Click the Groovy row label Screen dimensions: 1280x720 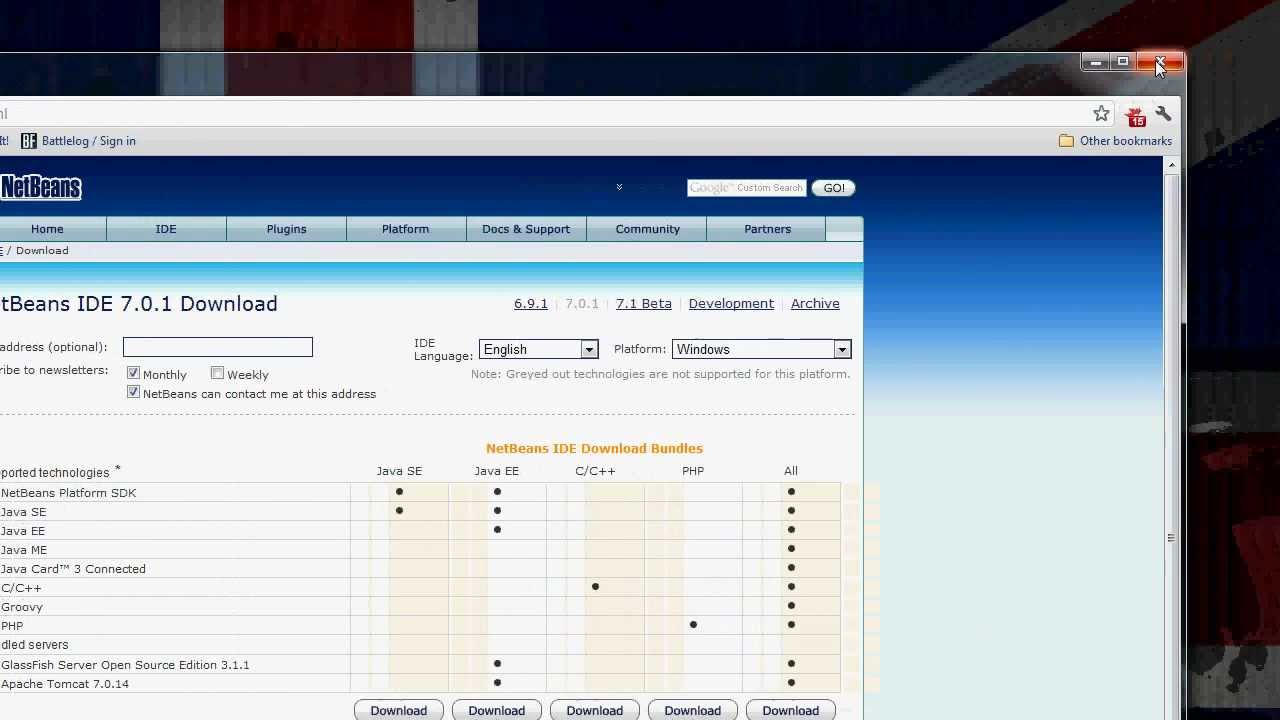coord(22,607)
